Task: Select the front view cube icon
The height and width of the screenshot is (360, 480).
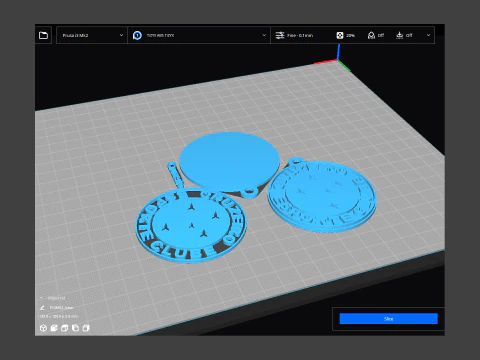Action: (x=54, y=328)
